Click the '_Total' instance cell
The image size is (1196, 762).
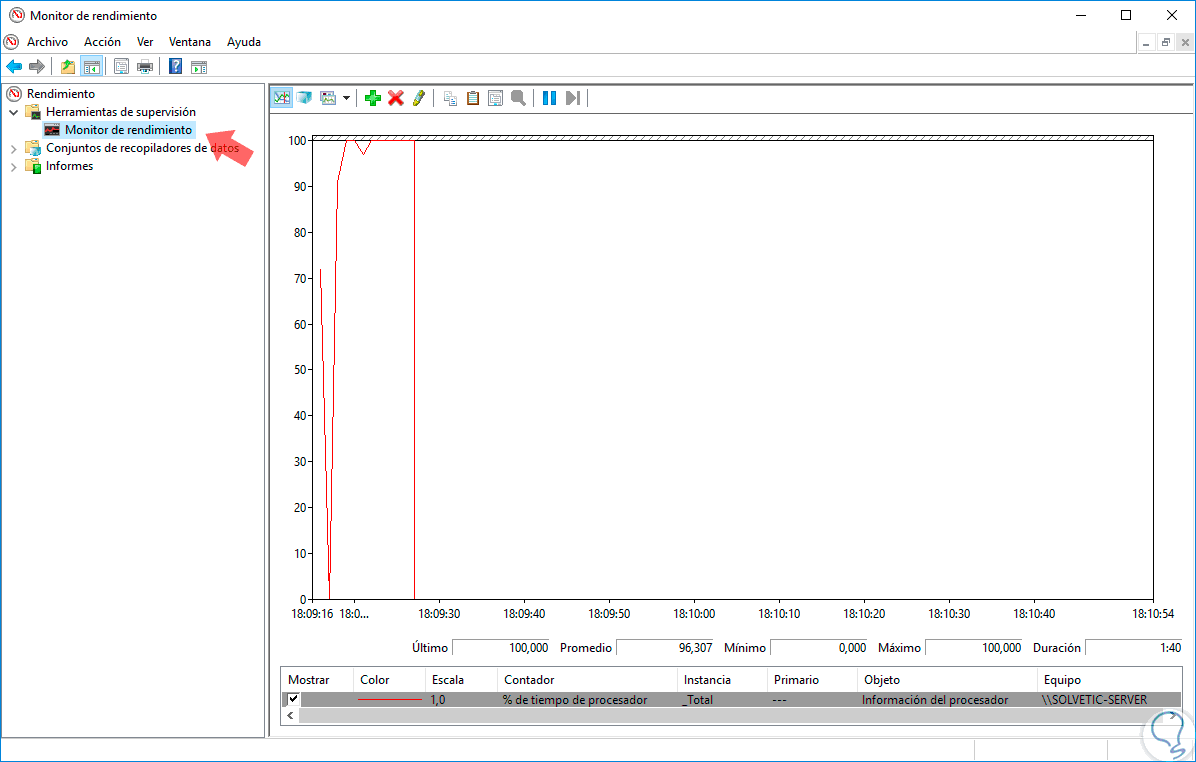pos(697,699)
